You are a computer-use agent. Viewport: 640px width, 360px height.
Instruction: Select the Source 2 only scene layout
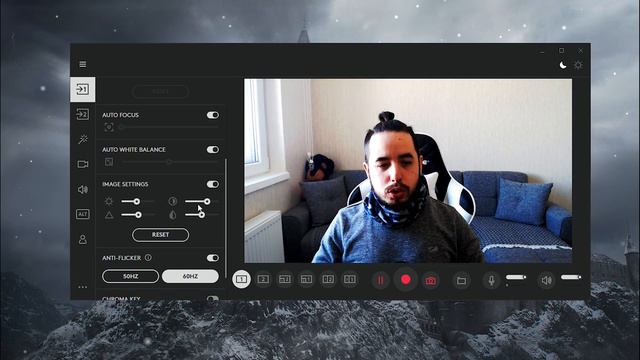coord(263,280)
